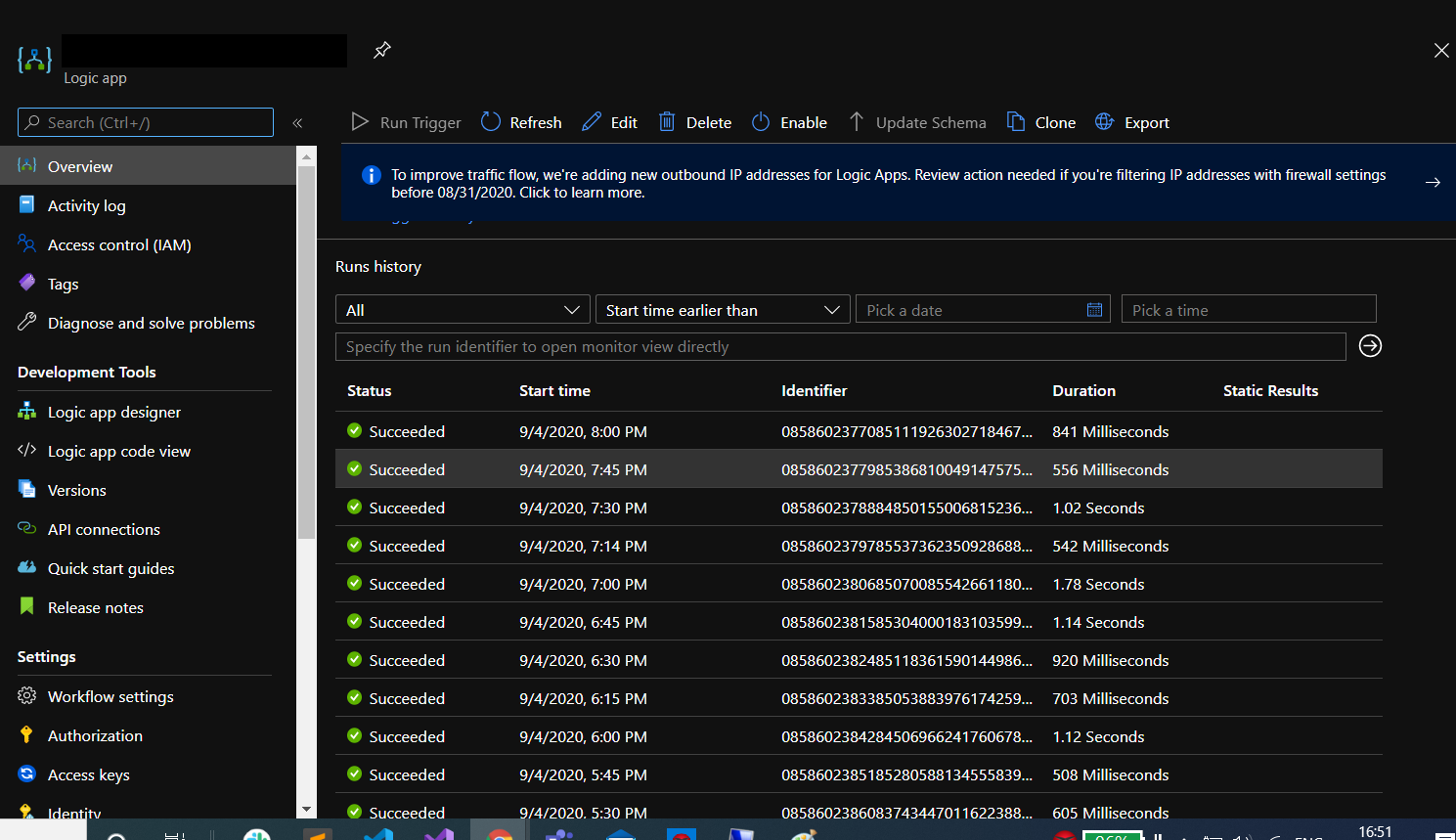
Task: Click Run Trigger button label
Action: [420, 122]
